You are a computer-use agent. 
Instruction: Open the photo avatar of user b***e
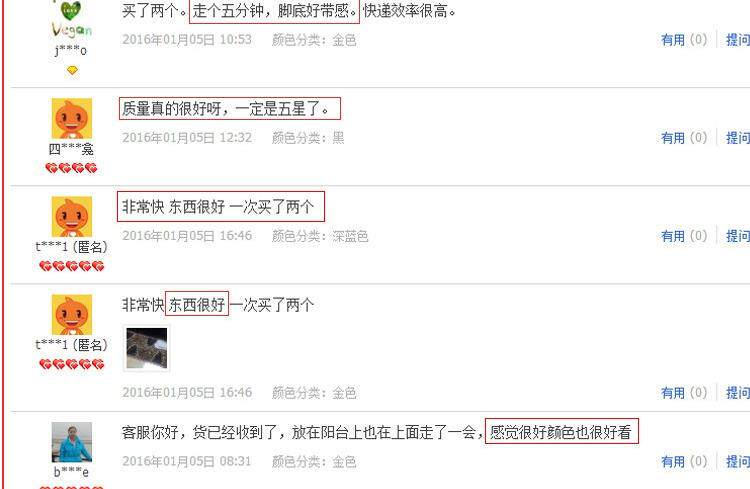(x=72, y=442)
